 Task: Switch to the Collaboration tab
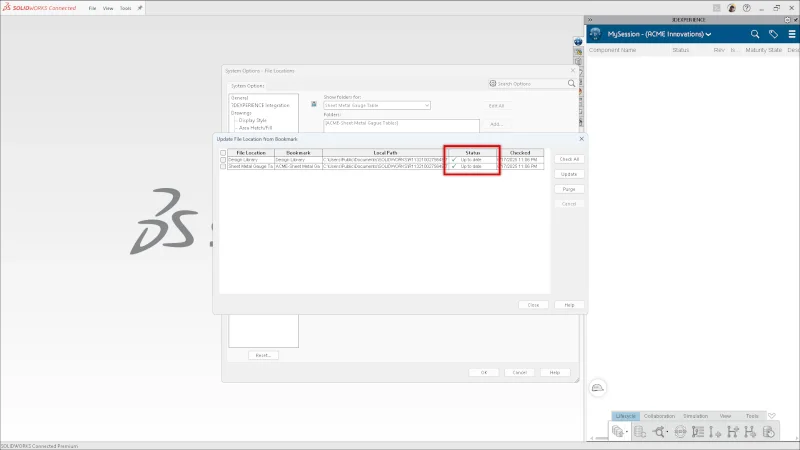coord(659,416)
